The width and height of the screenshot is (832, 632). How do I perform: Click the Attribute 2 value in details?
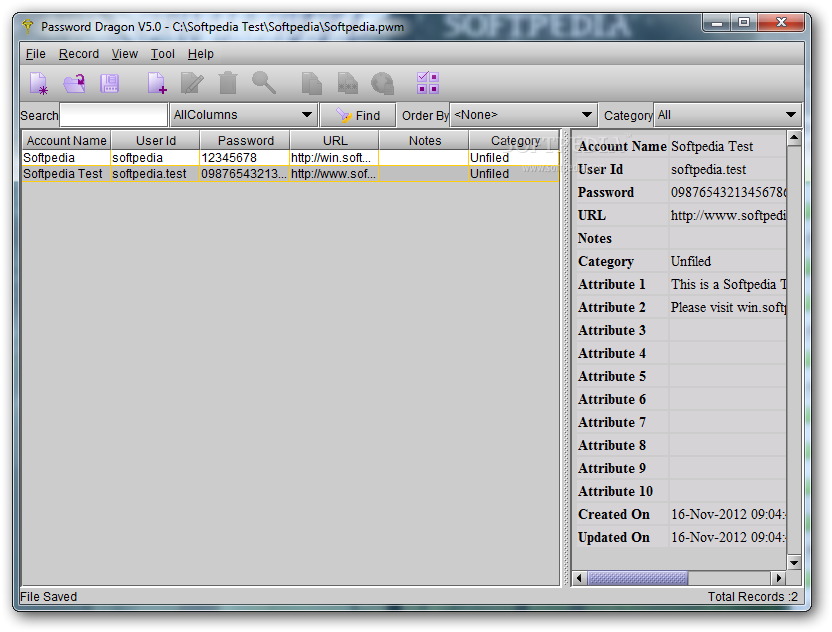coord(728,307)
